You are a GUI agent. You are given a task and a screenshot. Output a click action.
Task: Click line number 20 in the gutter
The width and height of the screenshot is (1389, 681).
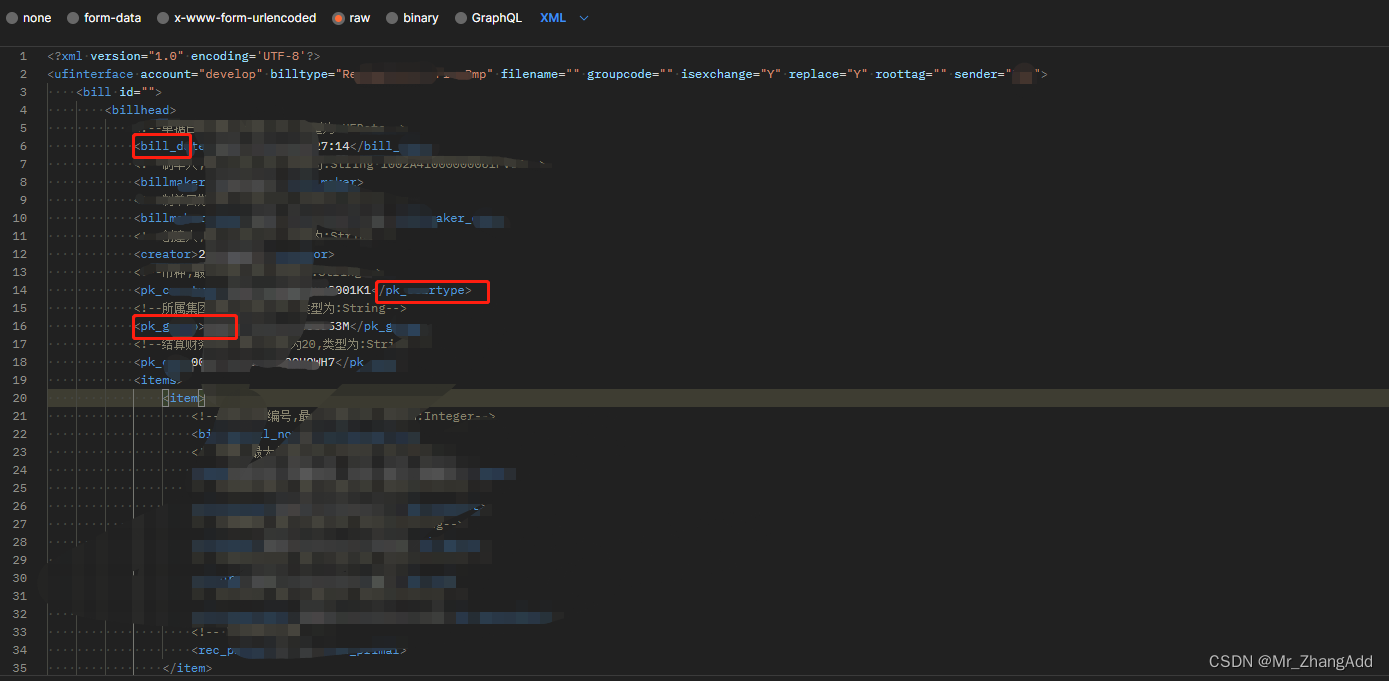point(22,397)
